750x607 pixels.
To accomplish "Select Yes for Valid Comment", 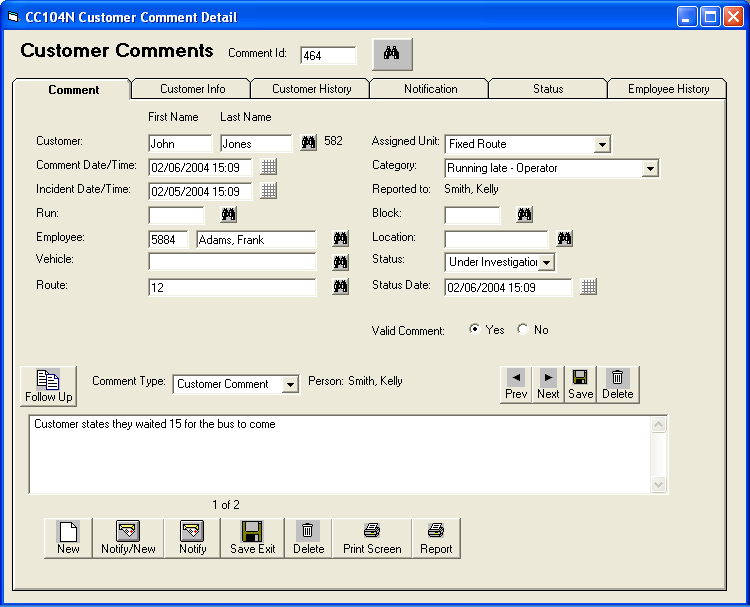I will coord(474,330).
